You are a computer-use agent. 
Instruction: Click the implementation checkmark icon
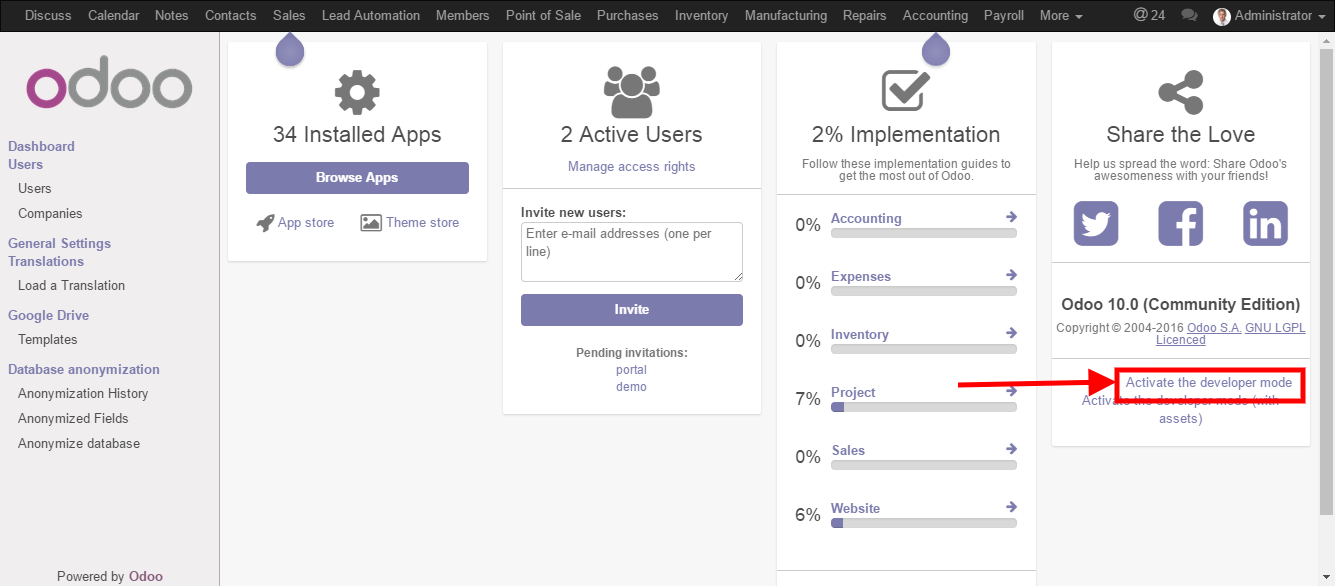pos(906,90)
